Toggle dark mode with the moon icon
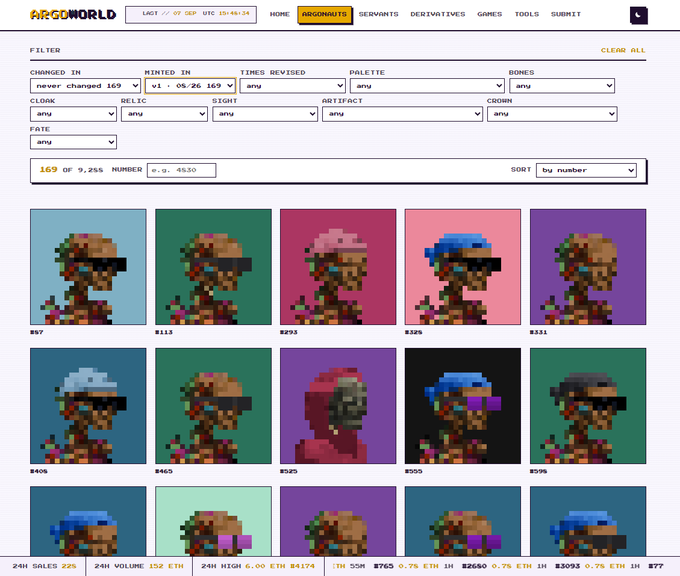This screenshot has height=576, width=680. [638, 15]
